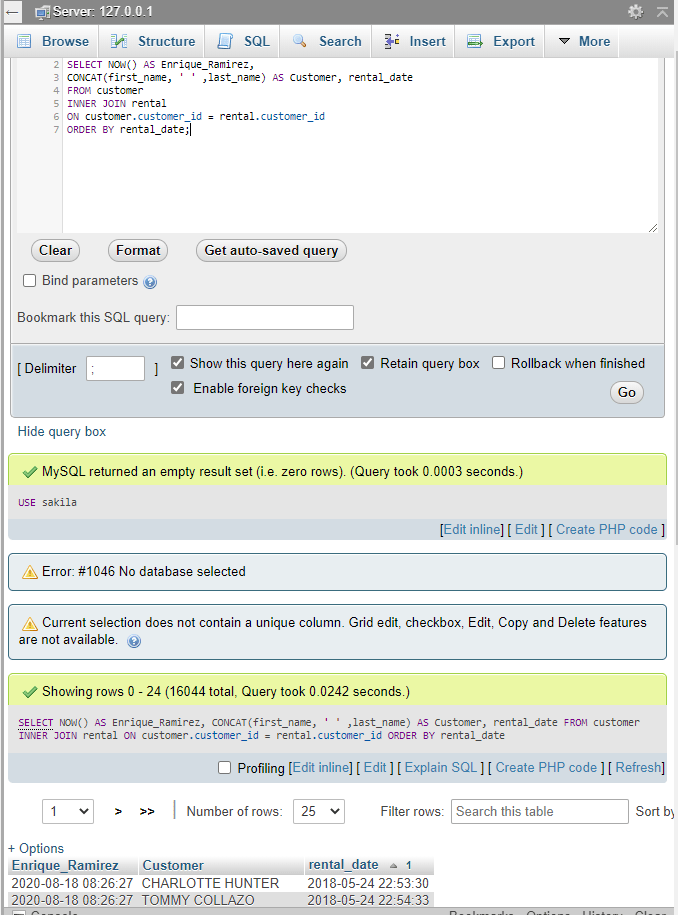This screenshot has width=678, height=915.
Task: Click Edit inline for USE sakila query
Action: (x=473, y=530)
